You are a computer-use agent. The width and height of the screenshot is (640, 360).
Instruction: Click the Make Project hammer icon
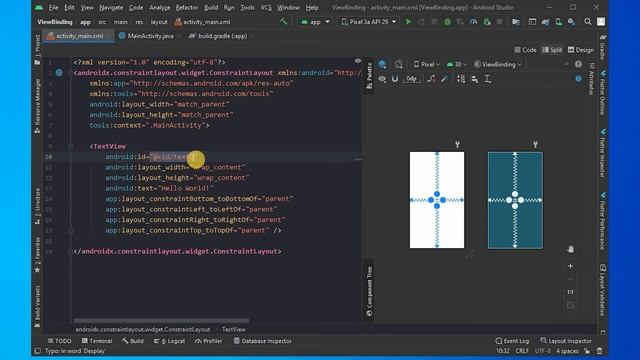click(x=284, y=22)
